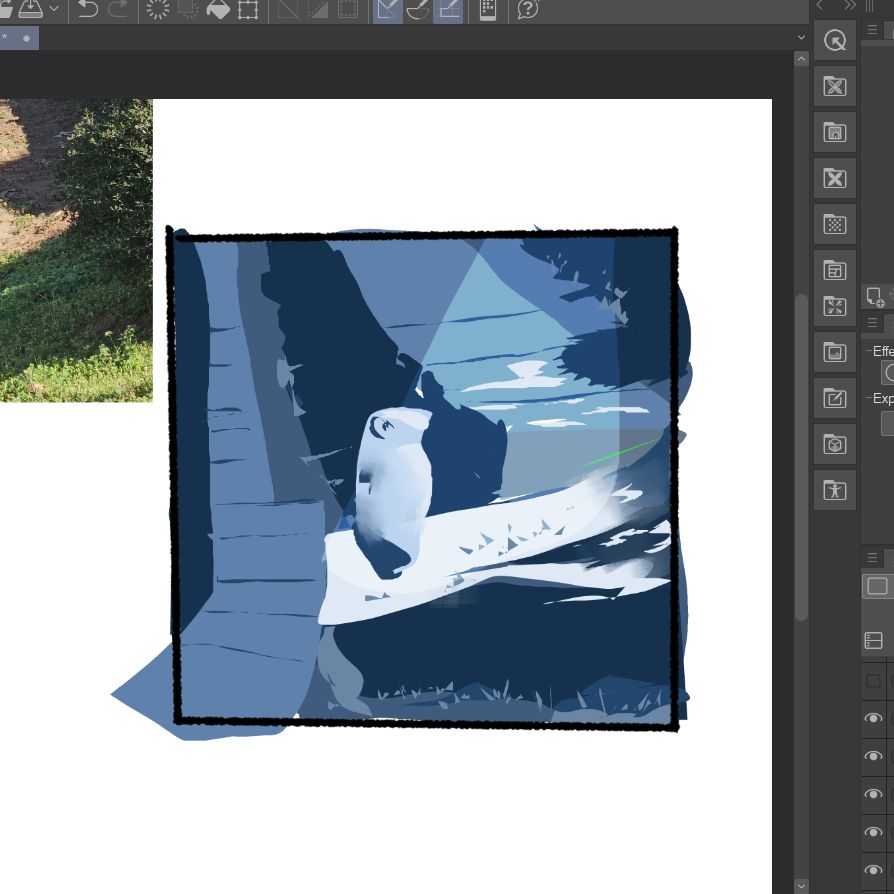Viewport: 894px width, 894px height.
Task: Open 3D material folder with cube icon
Action: pyautogui.click(x=835, y=444)
